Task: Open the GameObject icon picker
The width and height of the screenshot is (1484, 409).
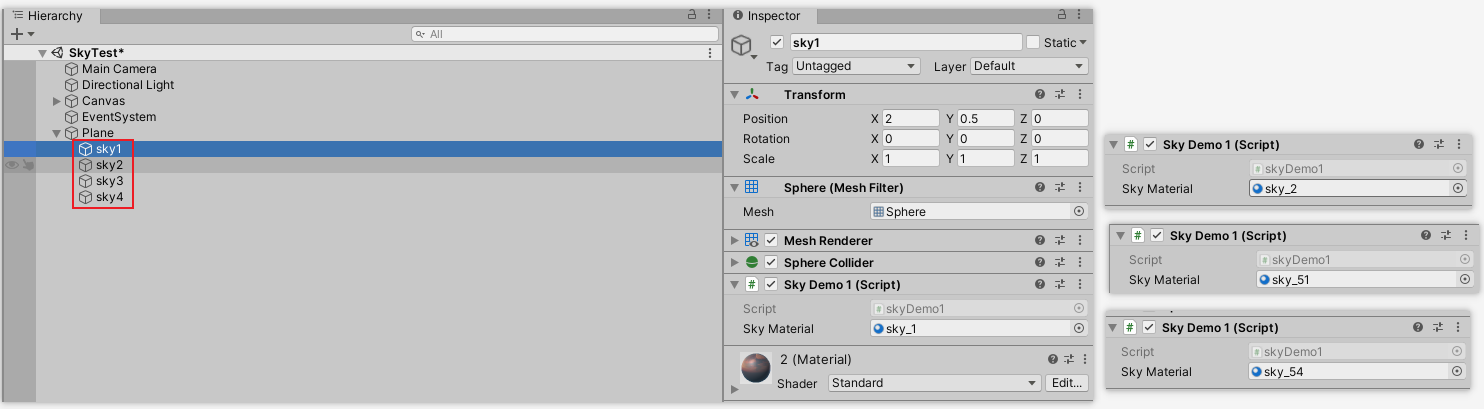Action: pos(743,47)
